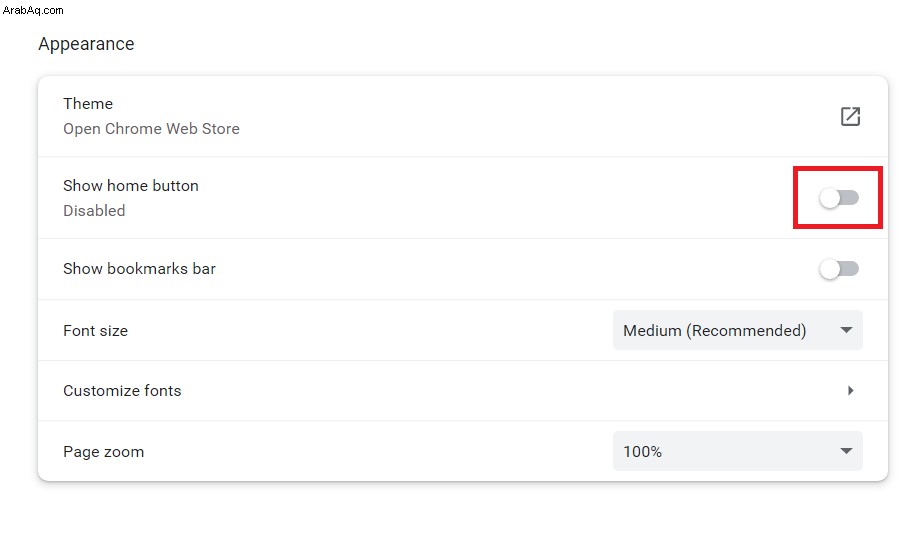Click the white knob of bookmarks toggle

tap(830, 269)
